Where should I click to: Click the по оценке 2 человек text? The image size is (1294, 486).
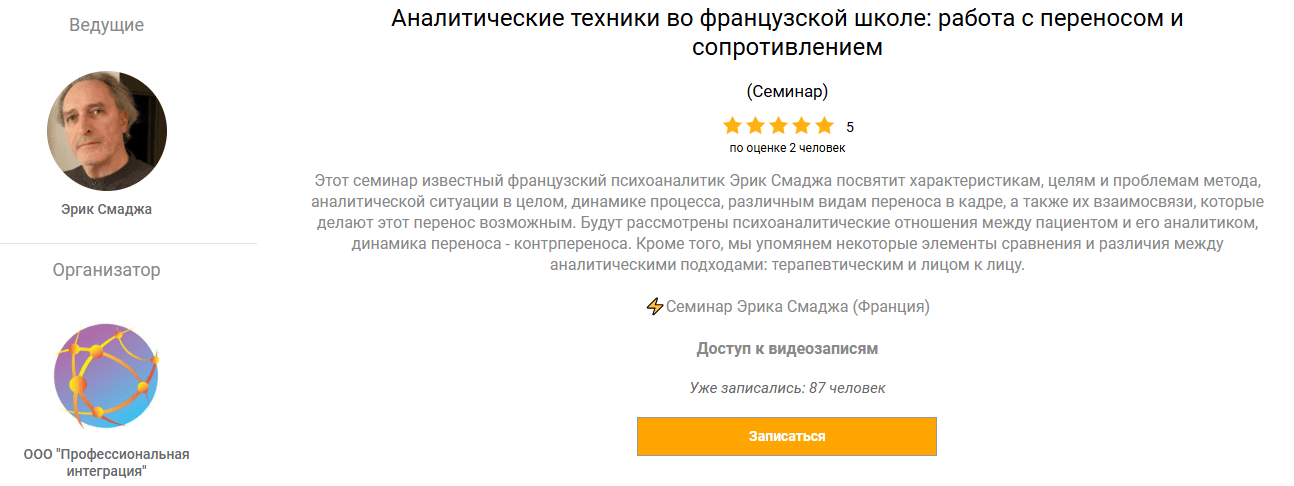pos(787,148)
